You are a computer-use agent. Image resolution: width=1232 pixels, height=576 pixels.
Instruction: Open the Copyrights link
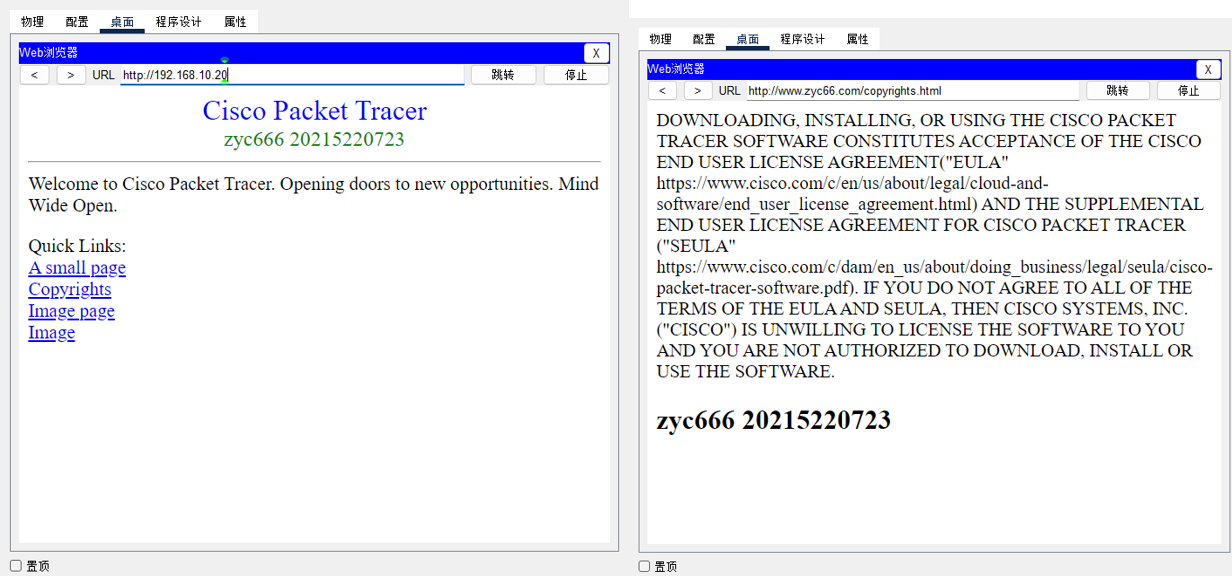(x=70, y=289)
